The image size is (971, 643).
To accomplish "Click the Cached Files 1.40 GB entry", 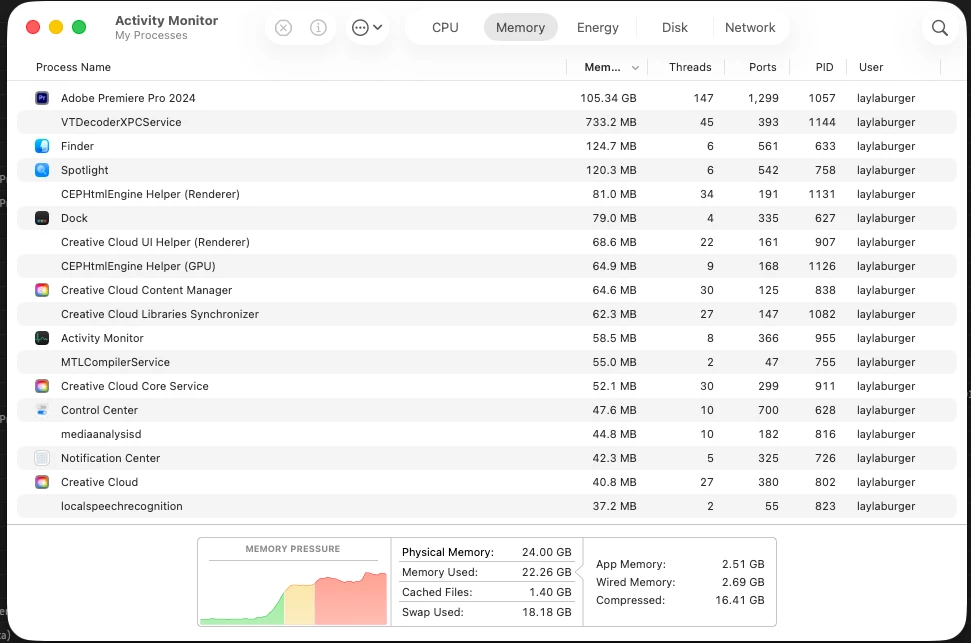I will click(x=486, y=592).
